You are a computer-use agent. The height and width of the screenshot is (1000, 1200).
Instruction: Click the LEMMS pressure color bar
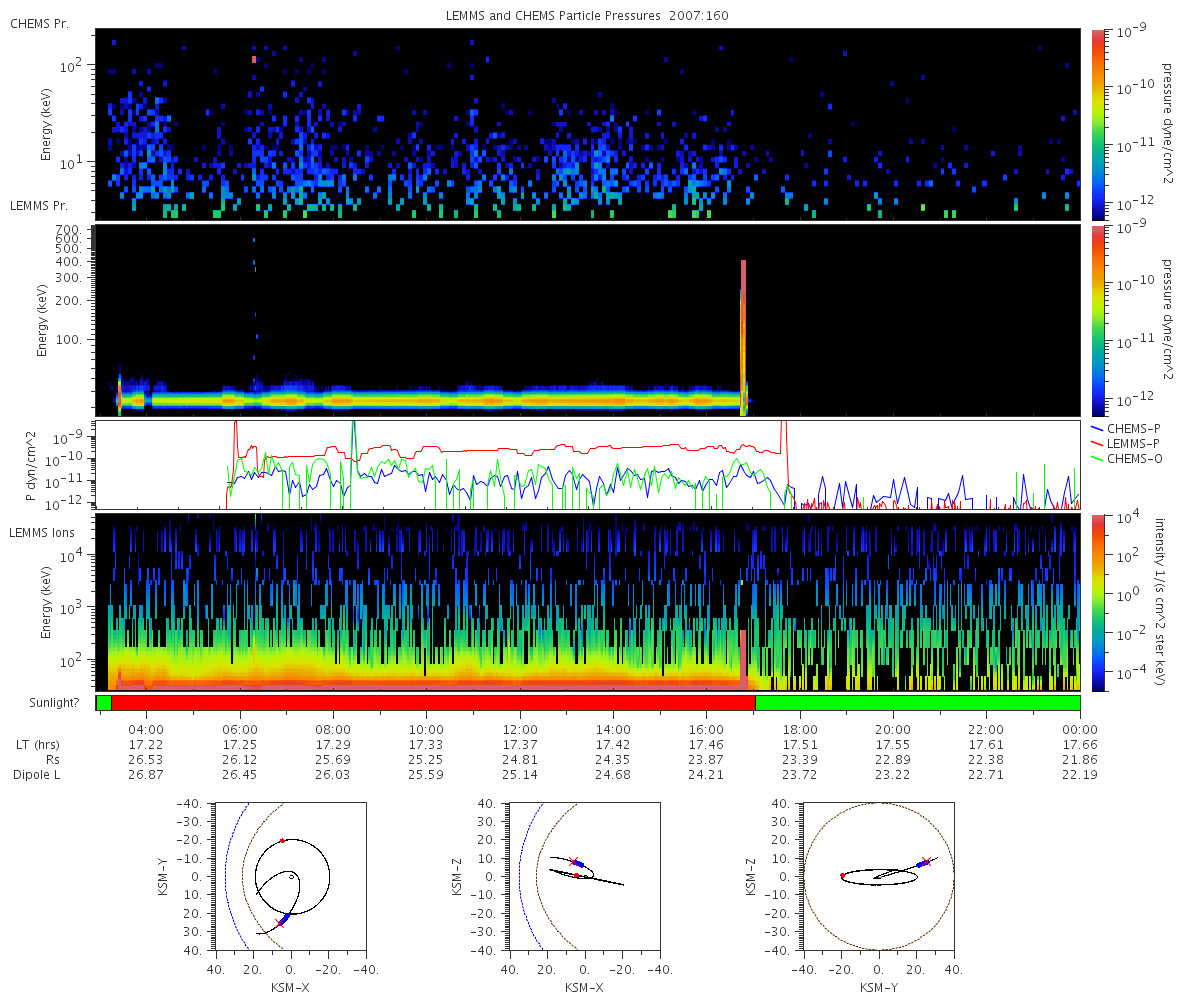(x=1097, y=320)
